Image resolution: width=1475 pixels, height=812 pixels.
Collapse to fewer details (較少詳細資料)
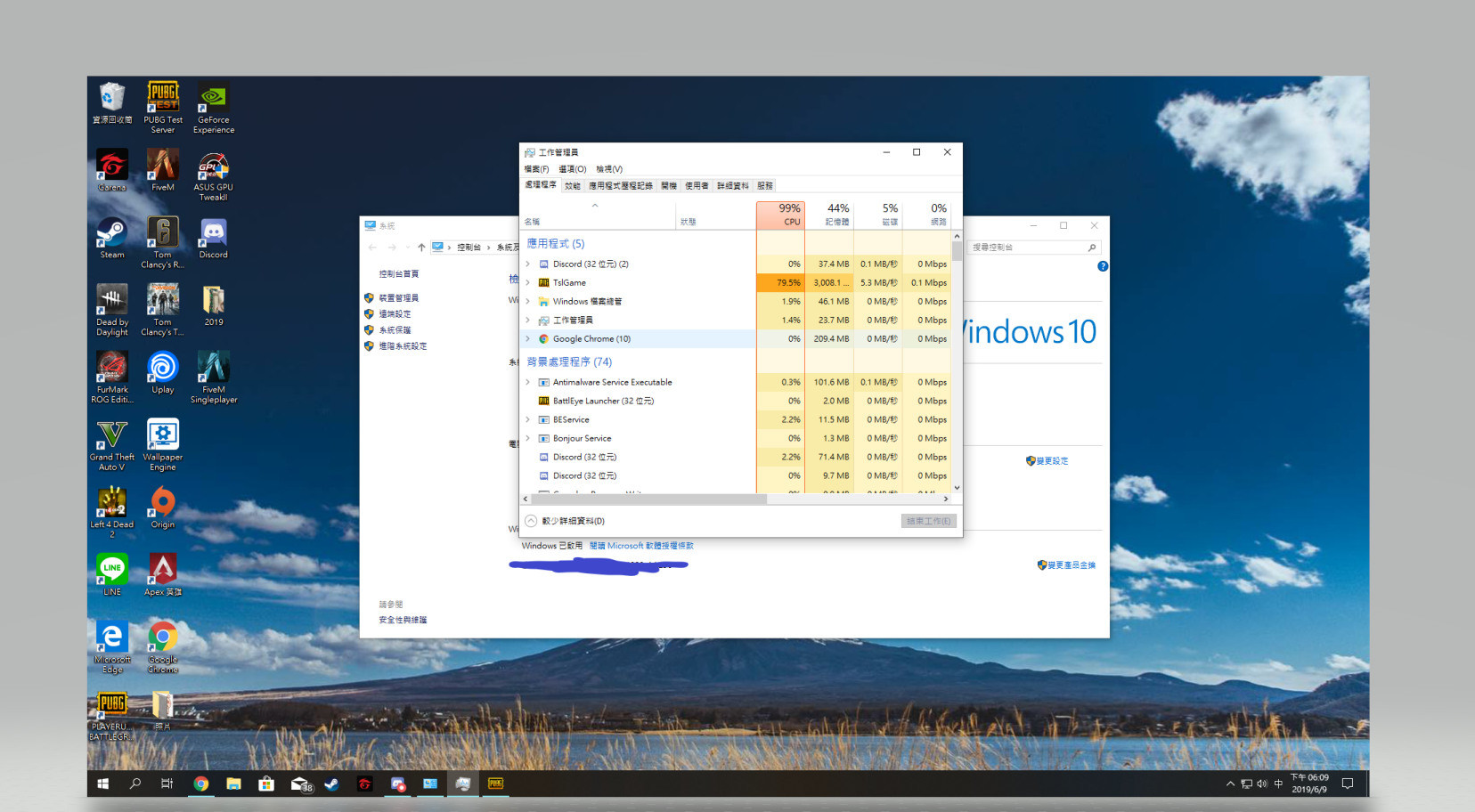tap(566, 521)
